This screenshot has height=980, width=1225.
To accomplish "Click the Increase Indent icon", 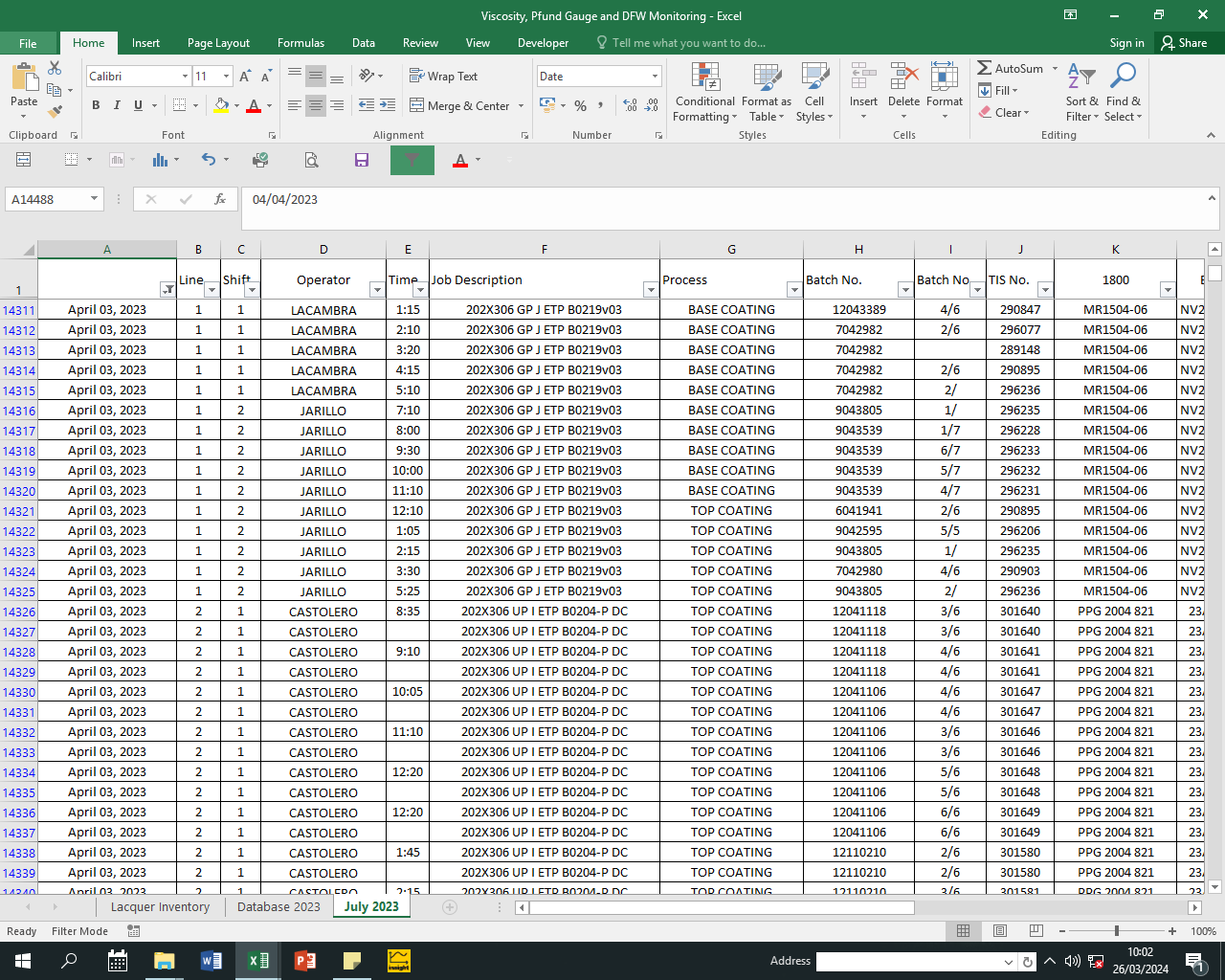I will tap(388, 105).
